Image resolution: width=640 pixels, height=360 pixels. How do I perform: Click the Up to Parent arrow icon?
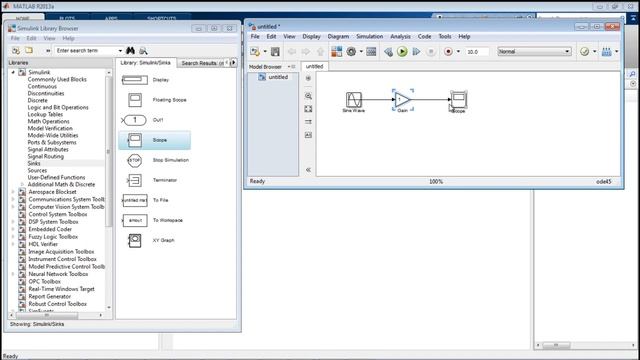pyautogui.click(x=320, y=52)
